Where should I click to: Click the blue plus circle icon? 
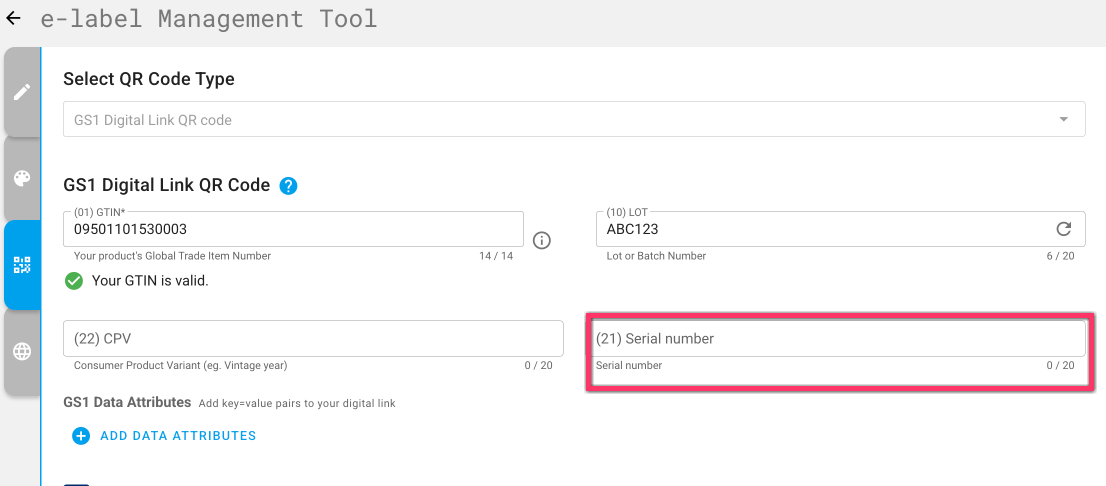[81, 436]
